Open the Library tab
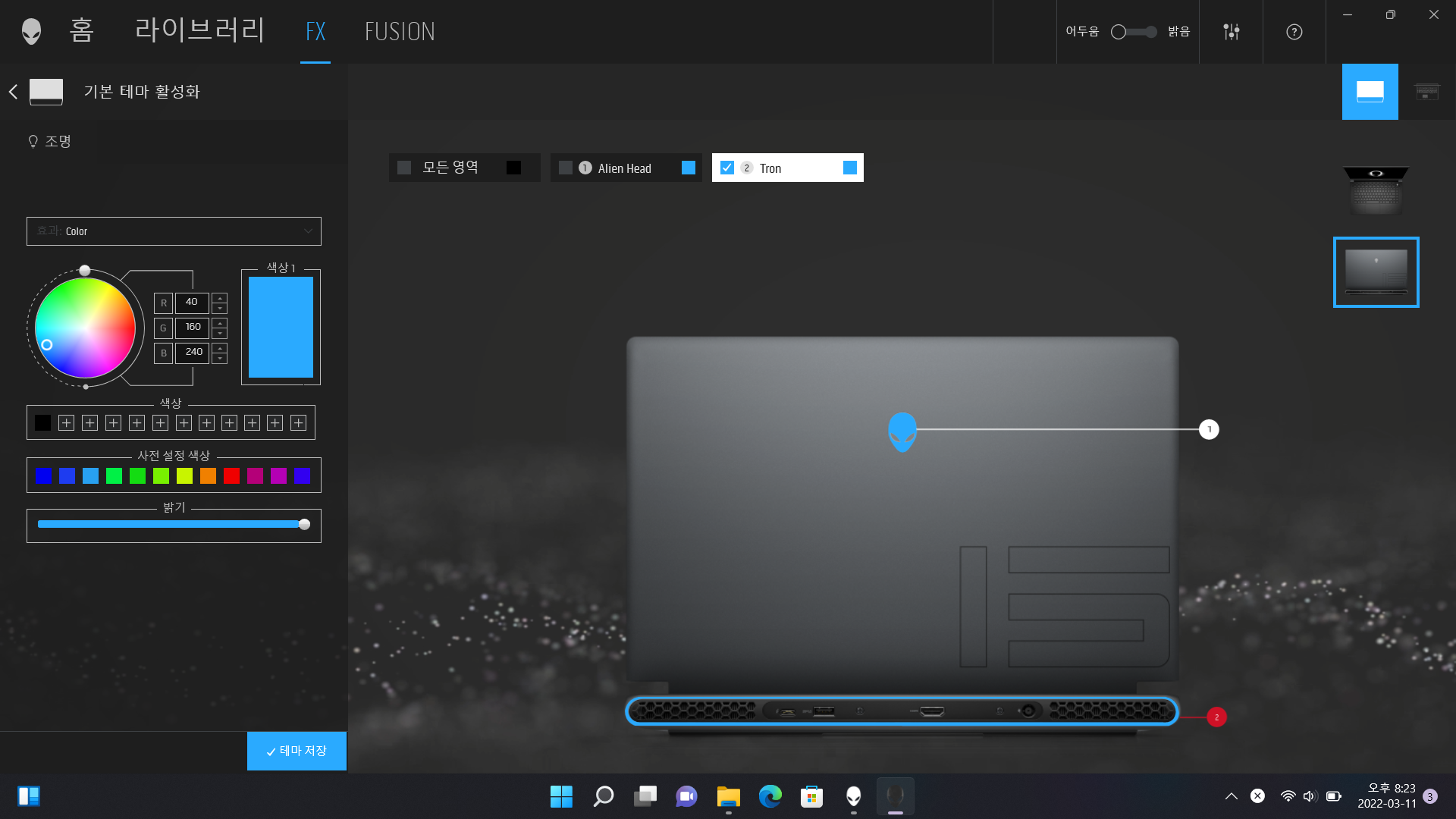1456x819 pixels. 199,31
